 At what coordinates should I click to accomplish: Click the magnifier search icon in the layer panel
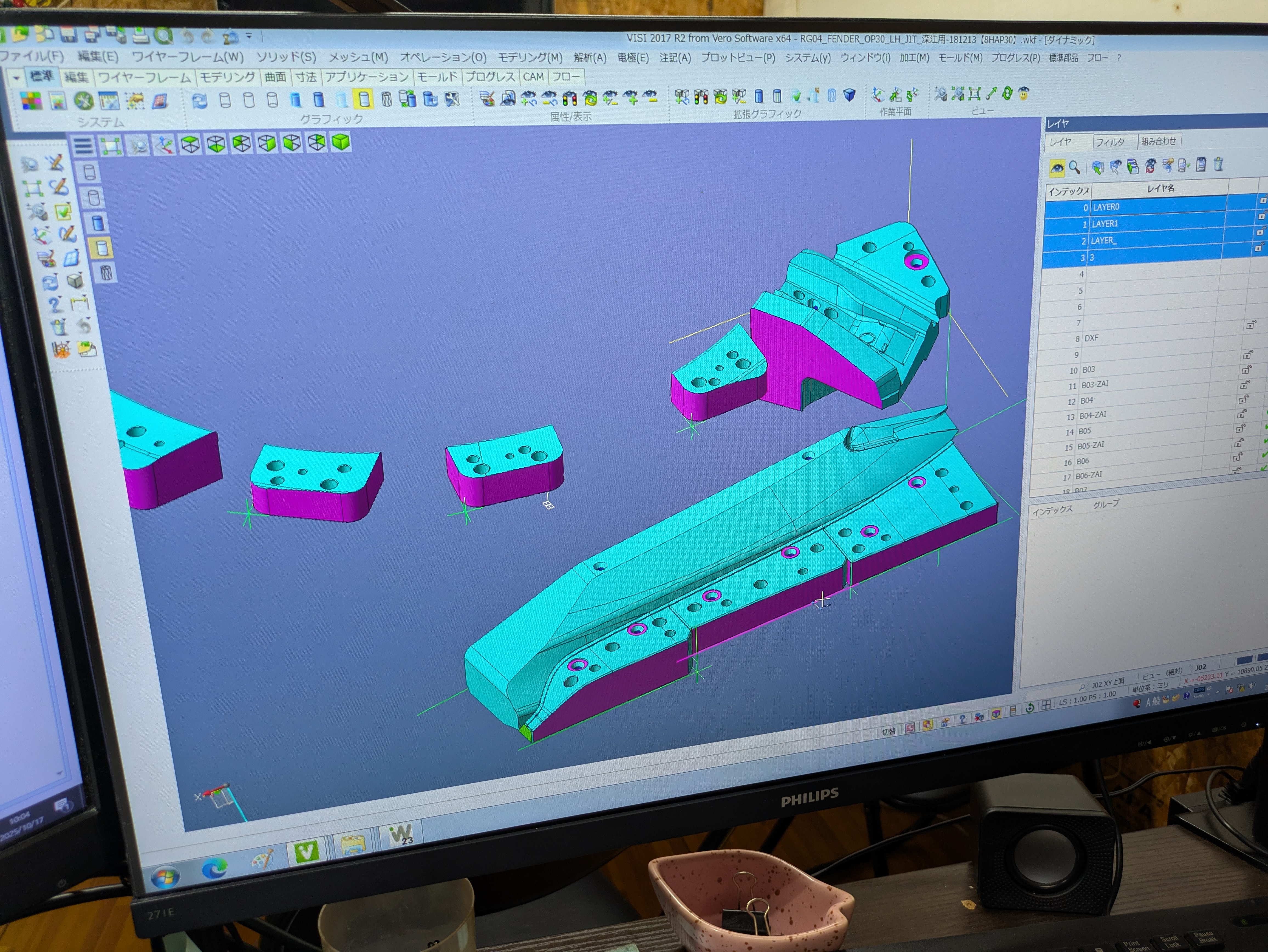tap(1075, 167)
